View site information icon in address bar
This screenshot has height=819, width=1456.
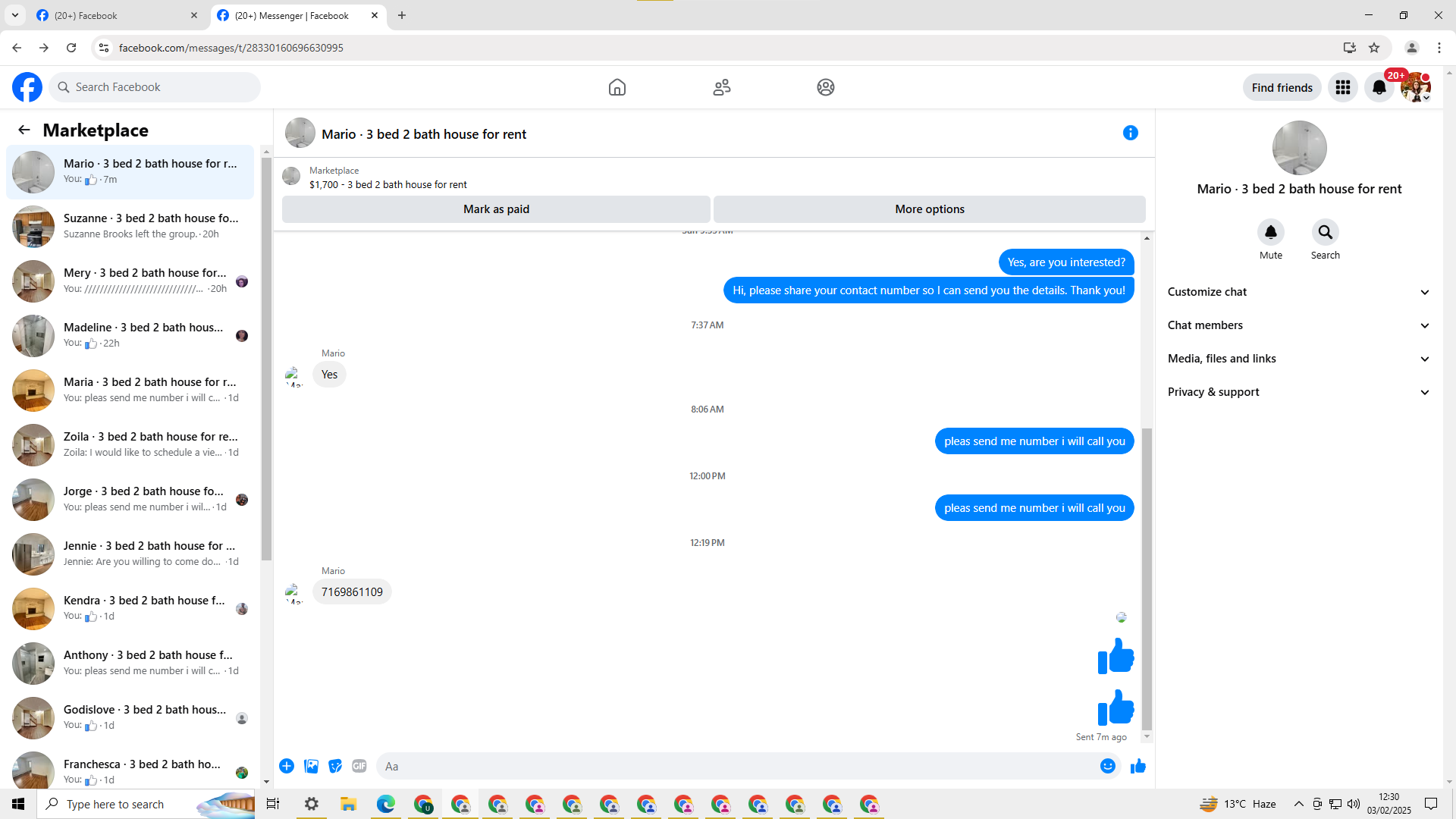[x=104, y=48]
